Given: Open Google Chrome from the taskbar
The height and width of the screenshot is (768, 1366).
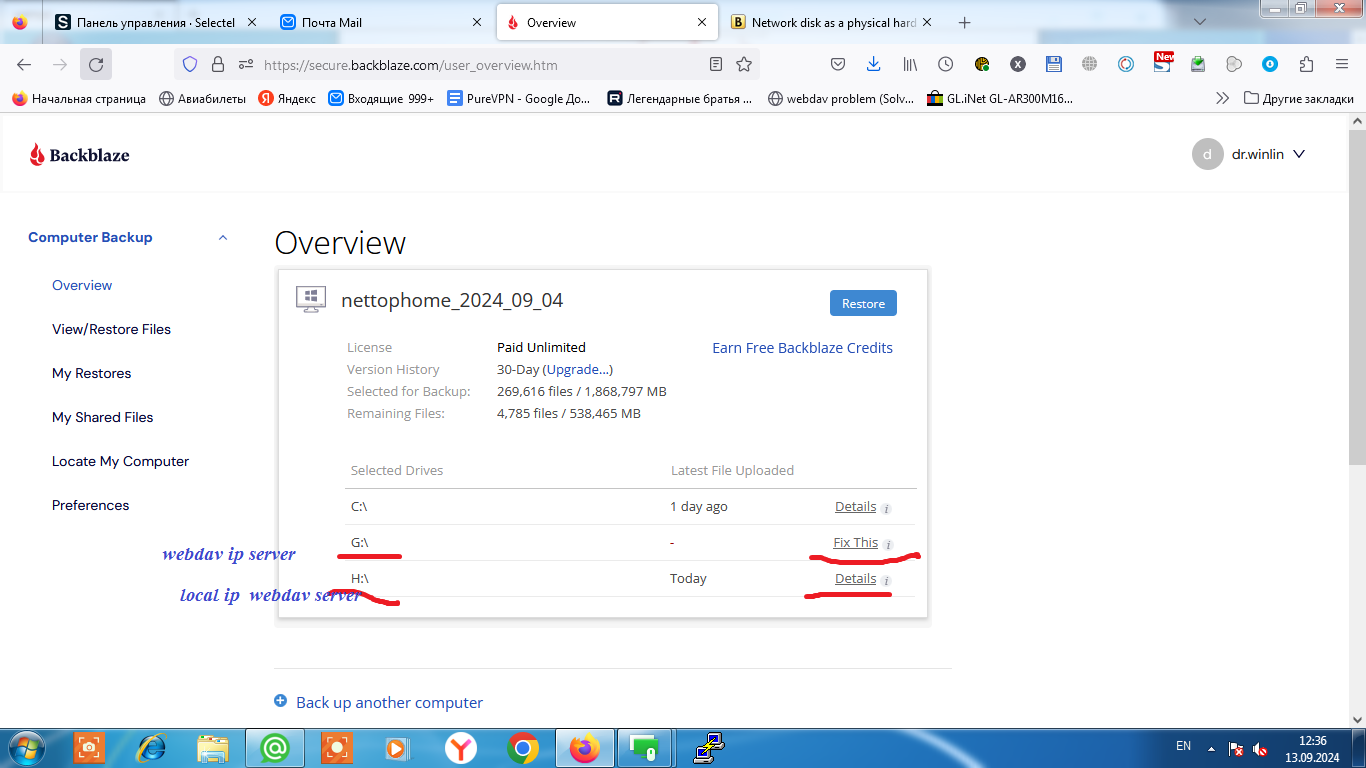Looking at the screenshot, I should coord(522,747).
